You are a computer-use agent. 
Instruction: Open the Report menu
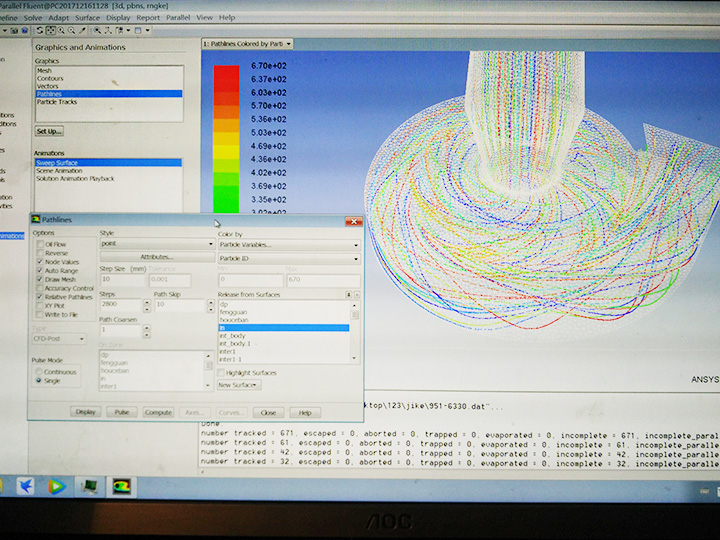click(148, 17)
